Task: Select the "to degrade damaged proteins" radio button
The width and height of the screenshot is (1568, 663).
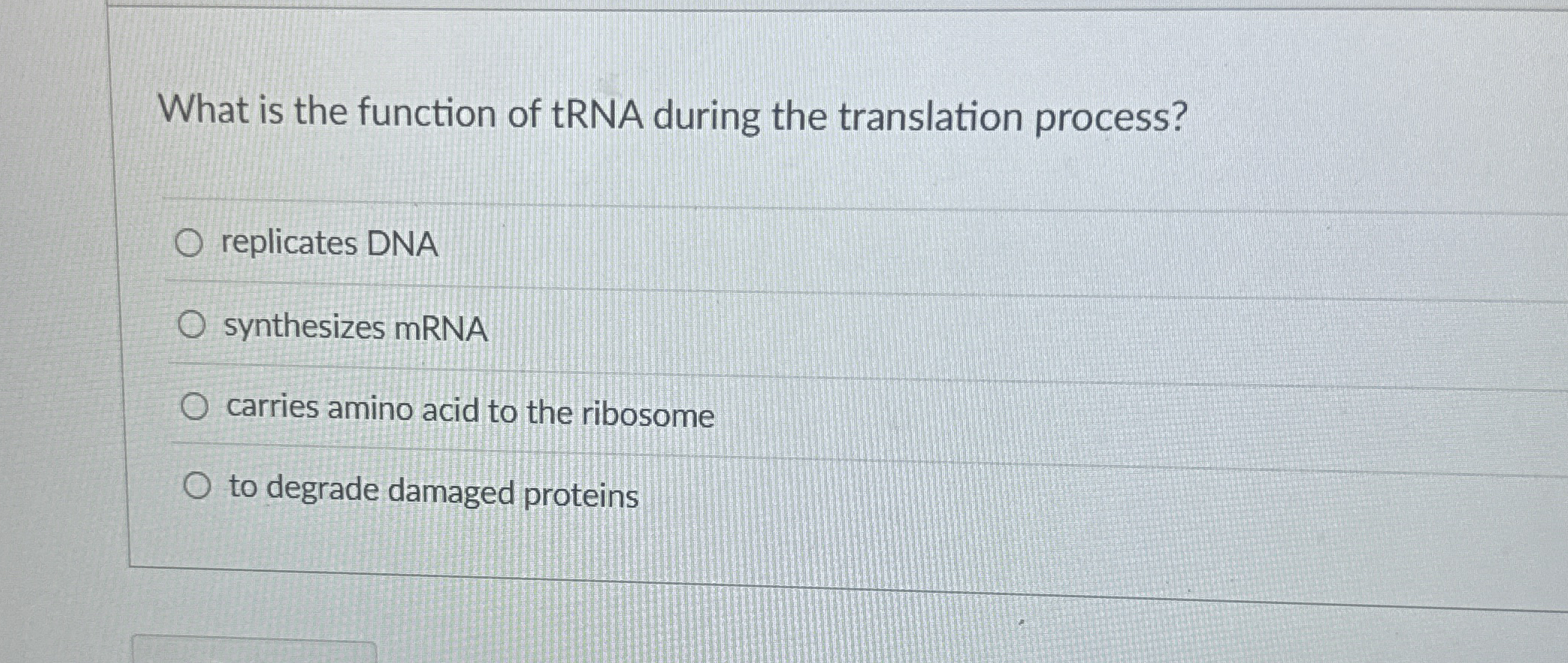Action: [x=199, y=486]
